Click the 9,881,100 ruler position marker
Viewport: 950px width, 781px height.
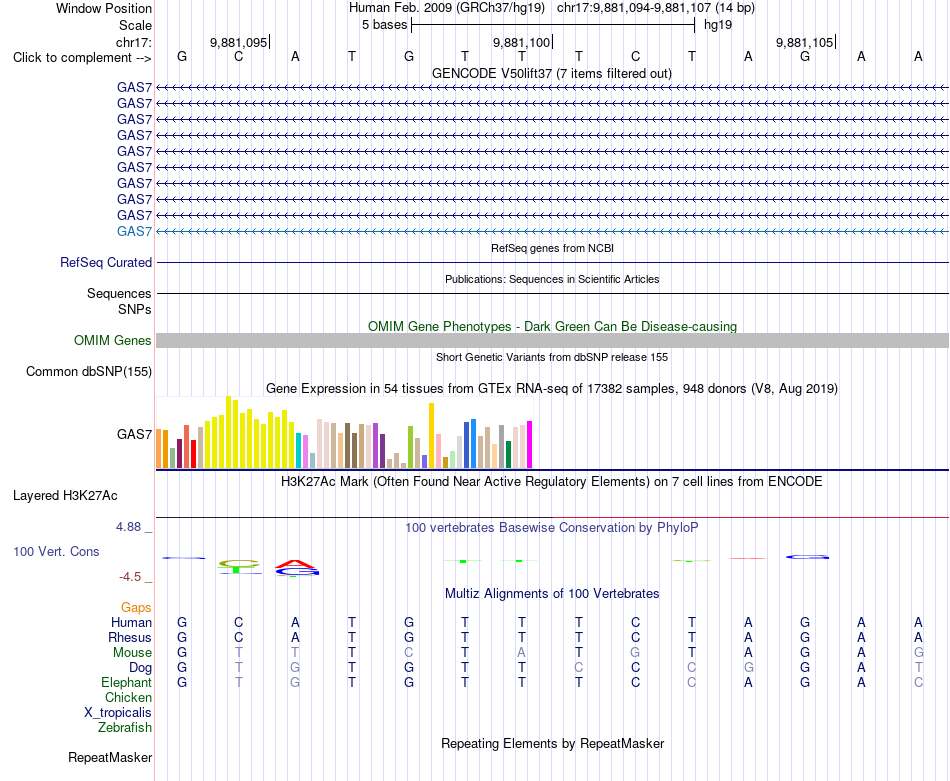coord(522,42)
